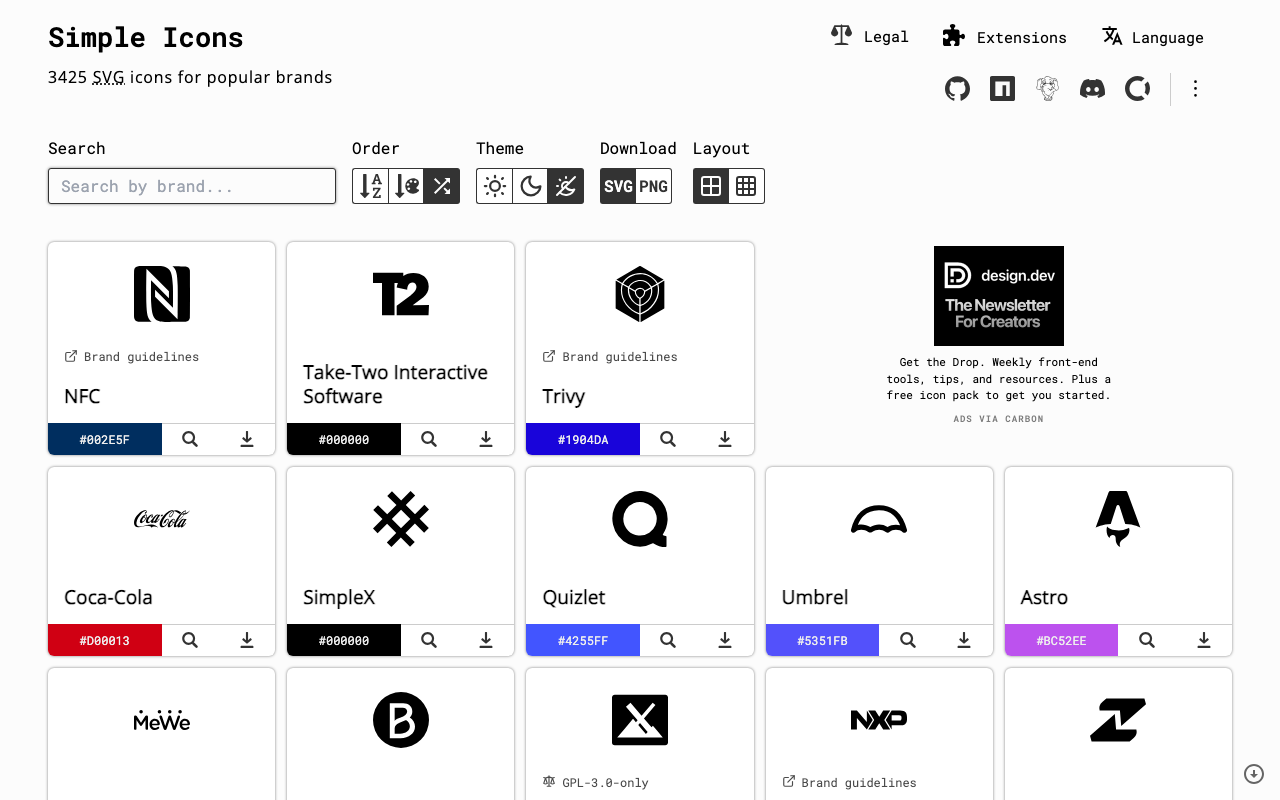1280x800 pixels.
Task: Open the GPL-3.0-only license link
Action: pyautogui.click(x=596, y=783)
